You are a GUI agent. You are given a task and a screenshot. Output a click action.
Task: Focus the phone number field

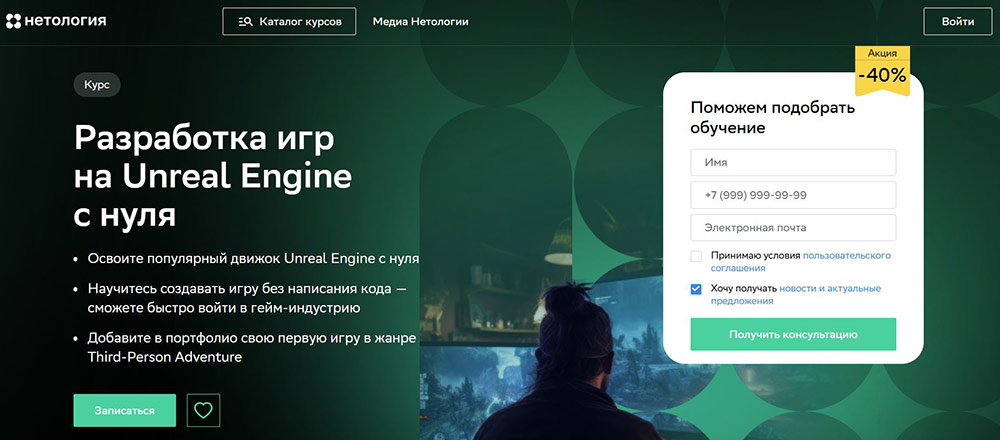[793, 195]
